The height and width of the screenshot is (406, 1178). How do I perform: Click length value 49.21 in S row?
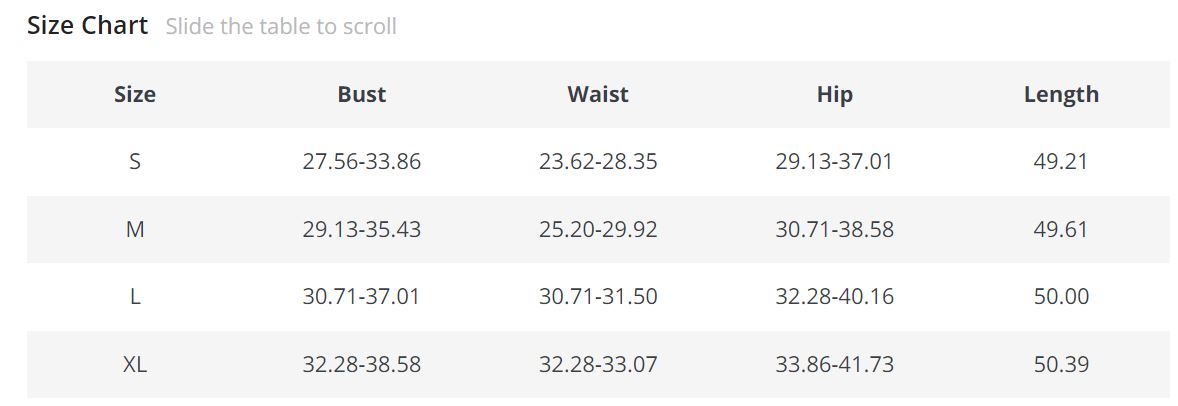pyautogui.click(x=1061, y=161)
